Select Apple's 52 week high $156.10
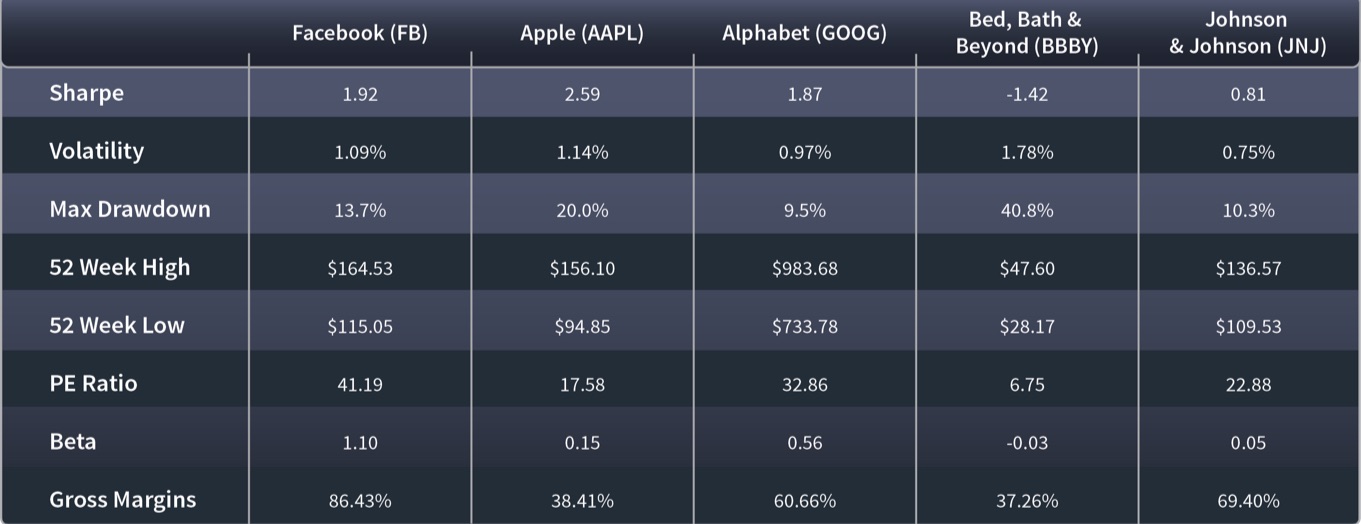Viewport: 1361px width, 524px height. click(x=582, y=269)
